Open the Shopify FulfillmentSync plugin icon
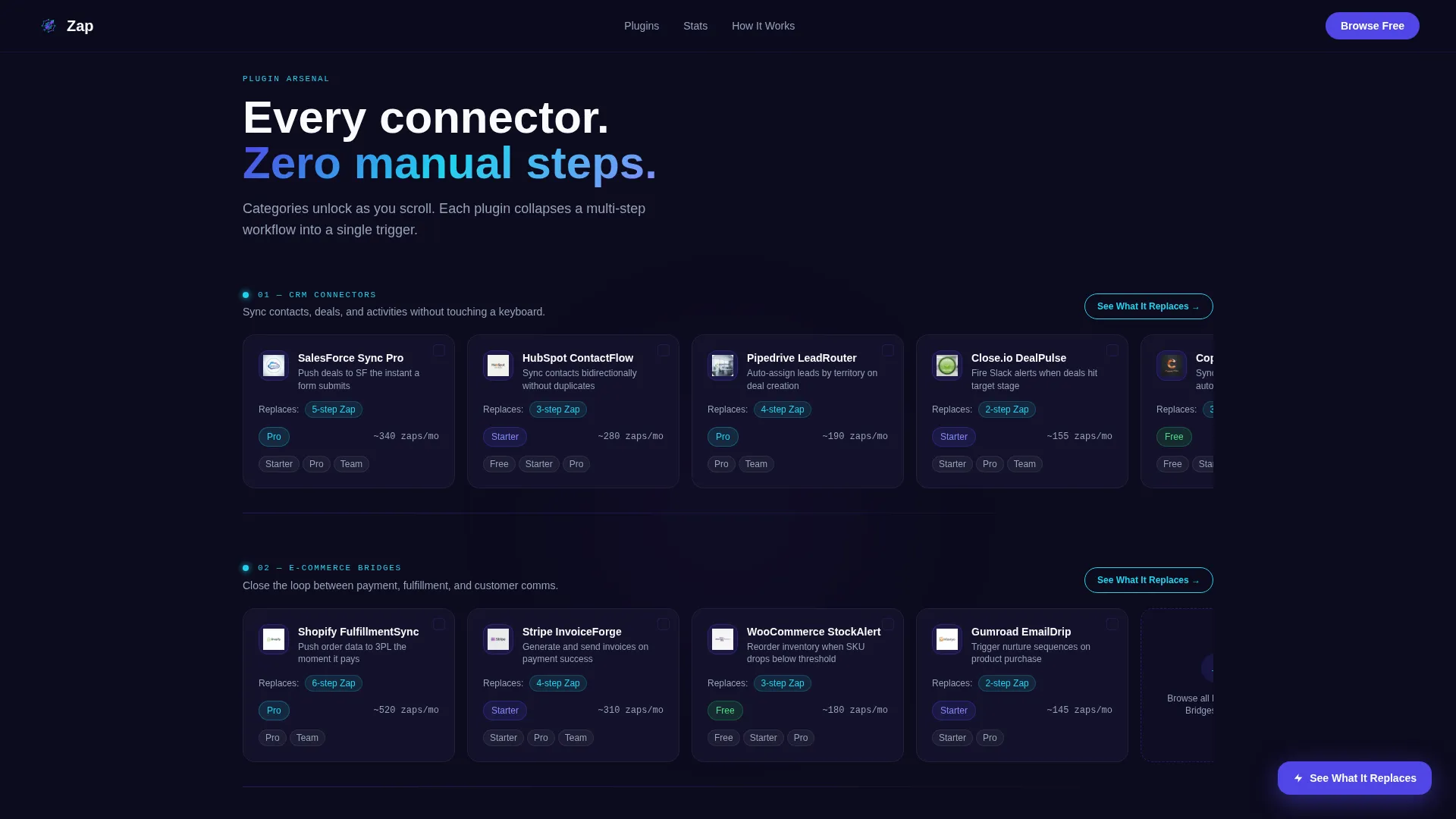Screen dimensions: 1456x819 click(274, 639)
